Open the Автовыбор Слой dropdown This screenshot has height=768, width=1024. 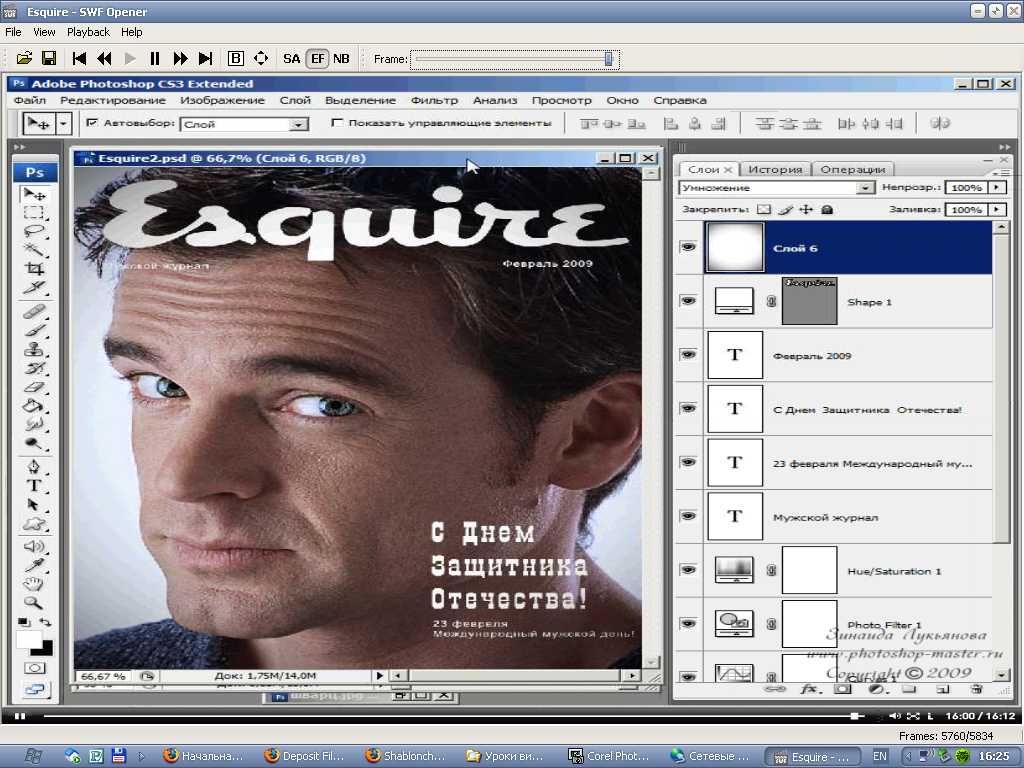[298, 124]
